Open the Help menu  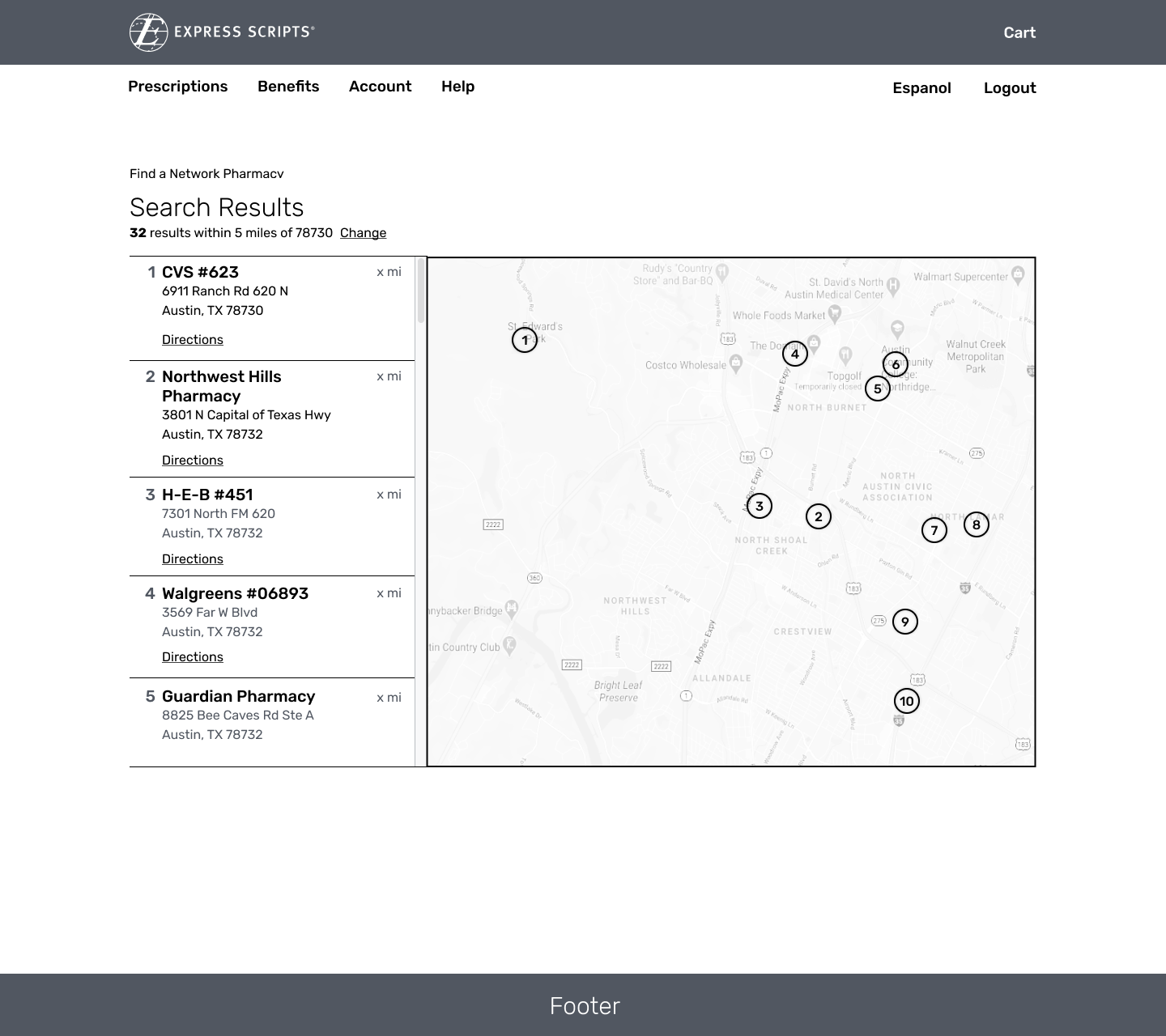pos(457,87)
